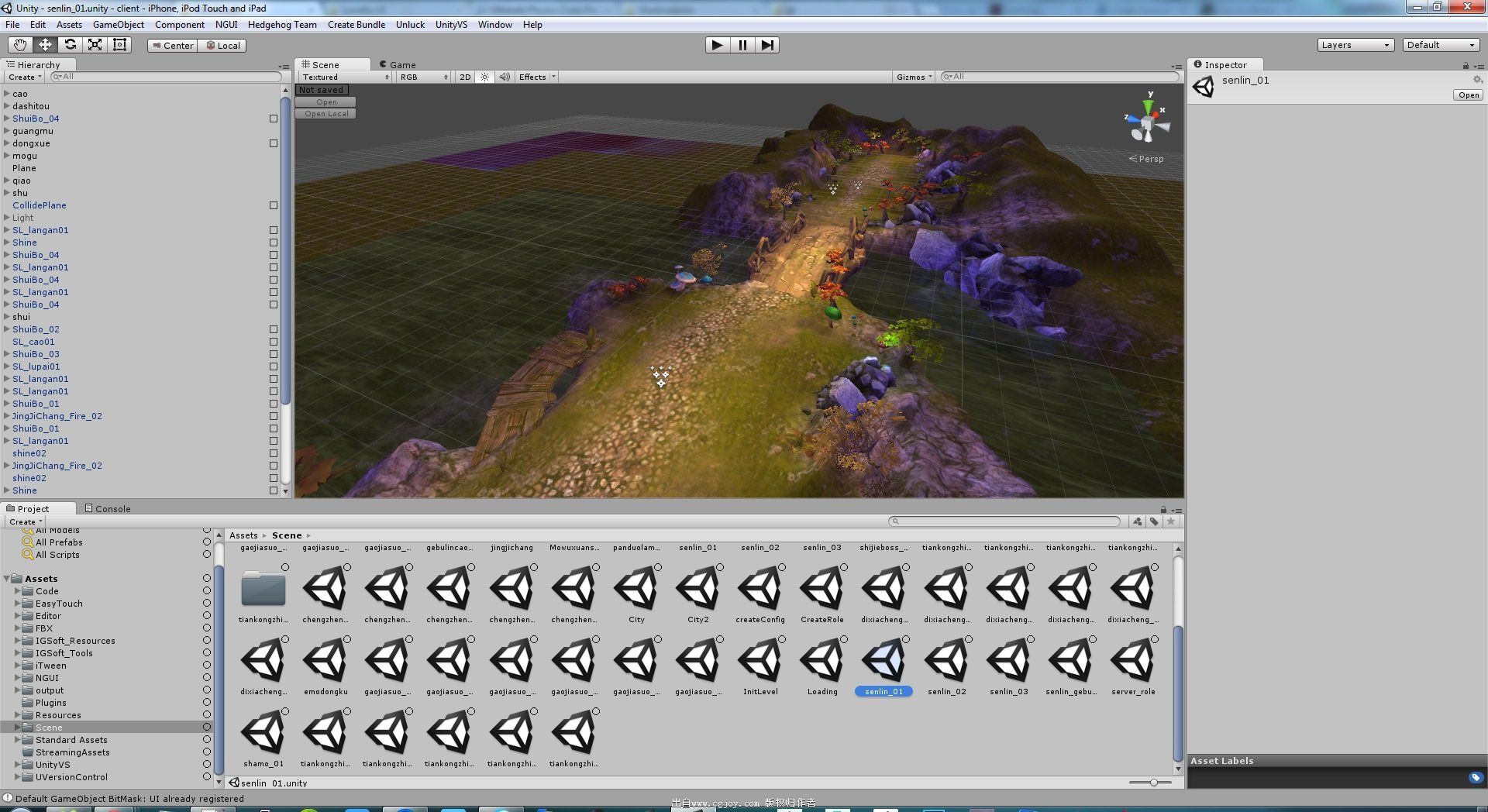1488x812 pixels.
Task: Click search by type icon in Project
Action: click(x=1137, y=521)
